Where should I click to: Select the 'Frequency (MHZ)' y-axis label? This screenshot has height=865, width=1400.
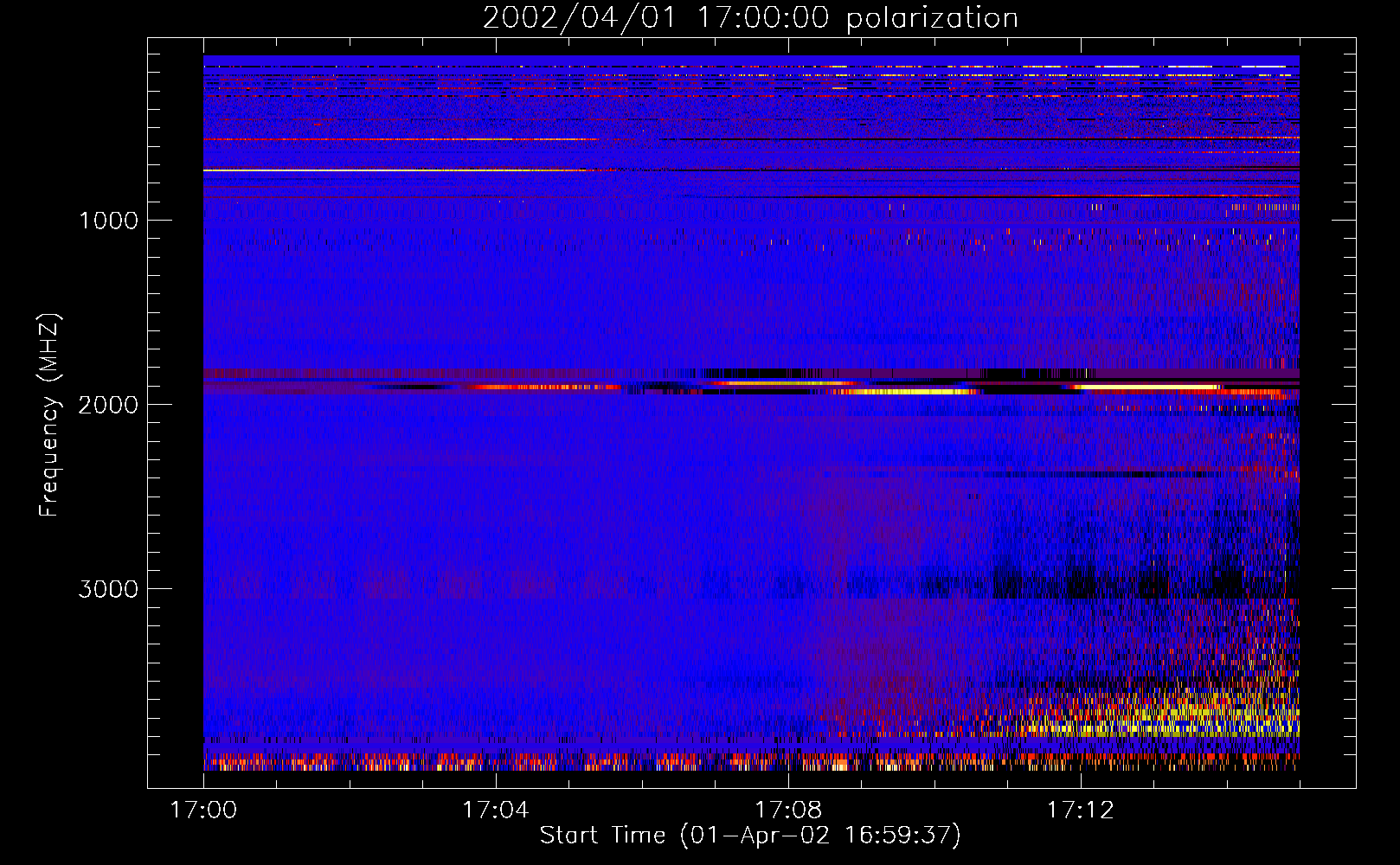click(49, 415)
